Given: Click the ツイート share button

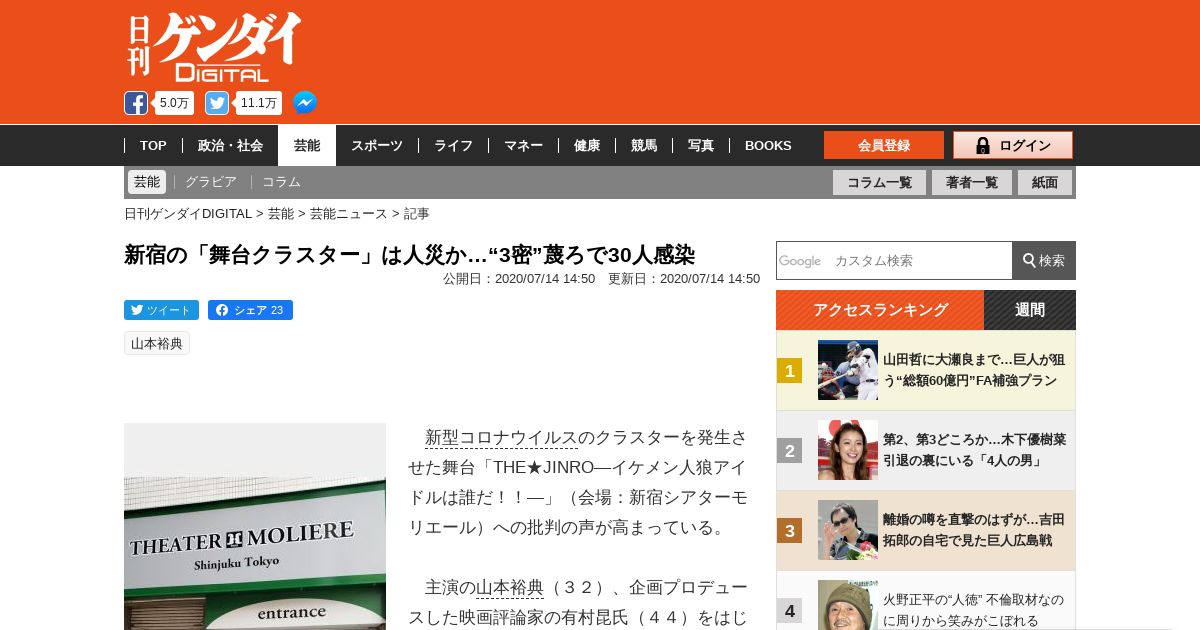Looking at the screenshot, I should tap(161, 310).
